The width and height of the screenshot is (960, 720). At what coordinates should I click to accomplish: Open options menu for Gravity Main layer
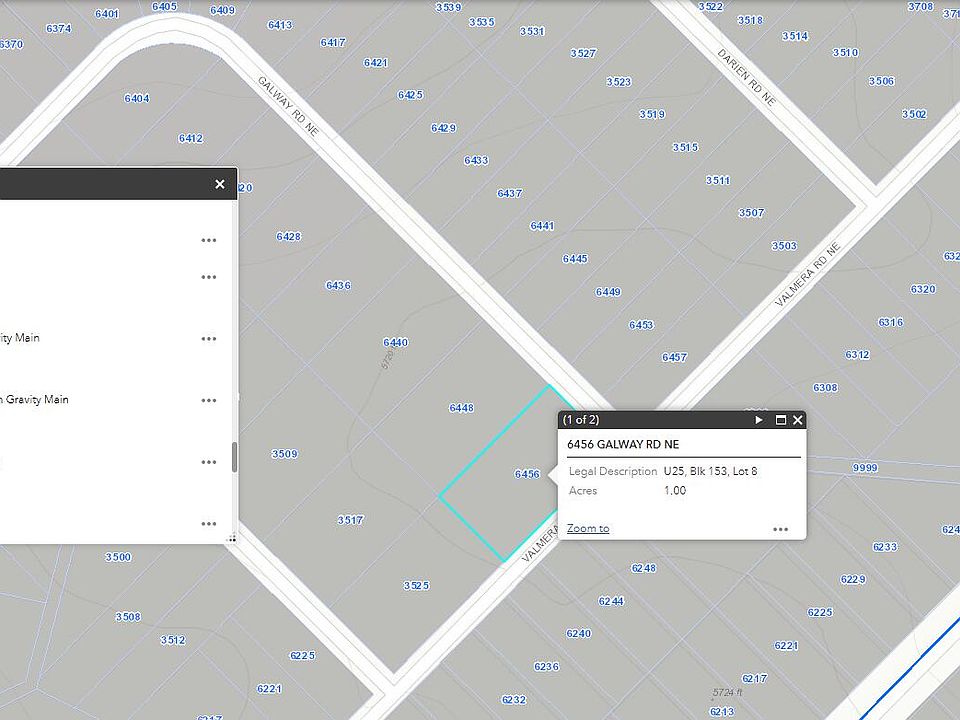(209, 400)
